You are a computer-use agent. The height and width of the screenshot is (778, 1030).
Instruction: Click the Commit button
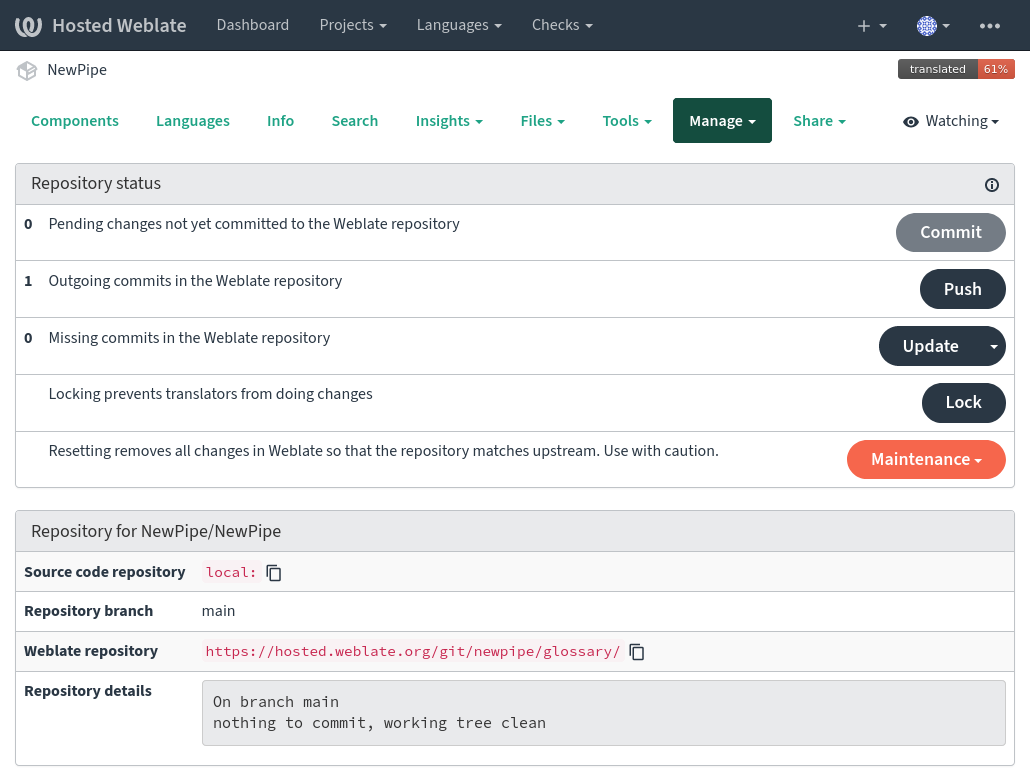[950, 232]
